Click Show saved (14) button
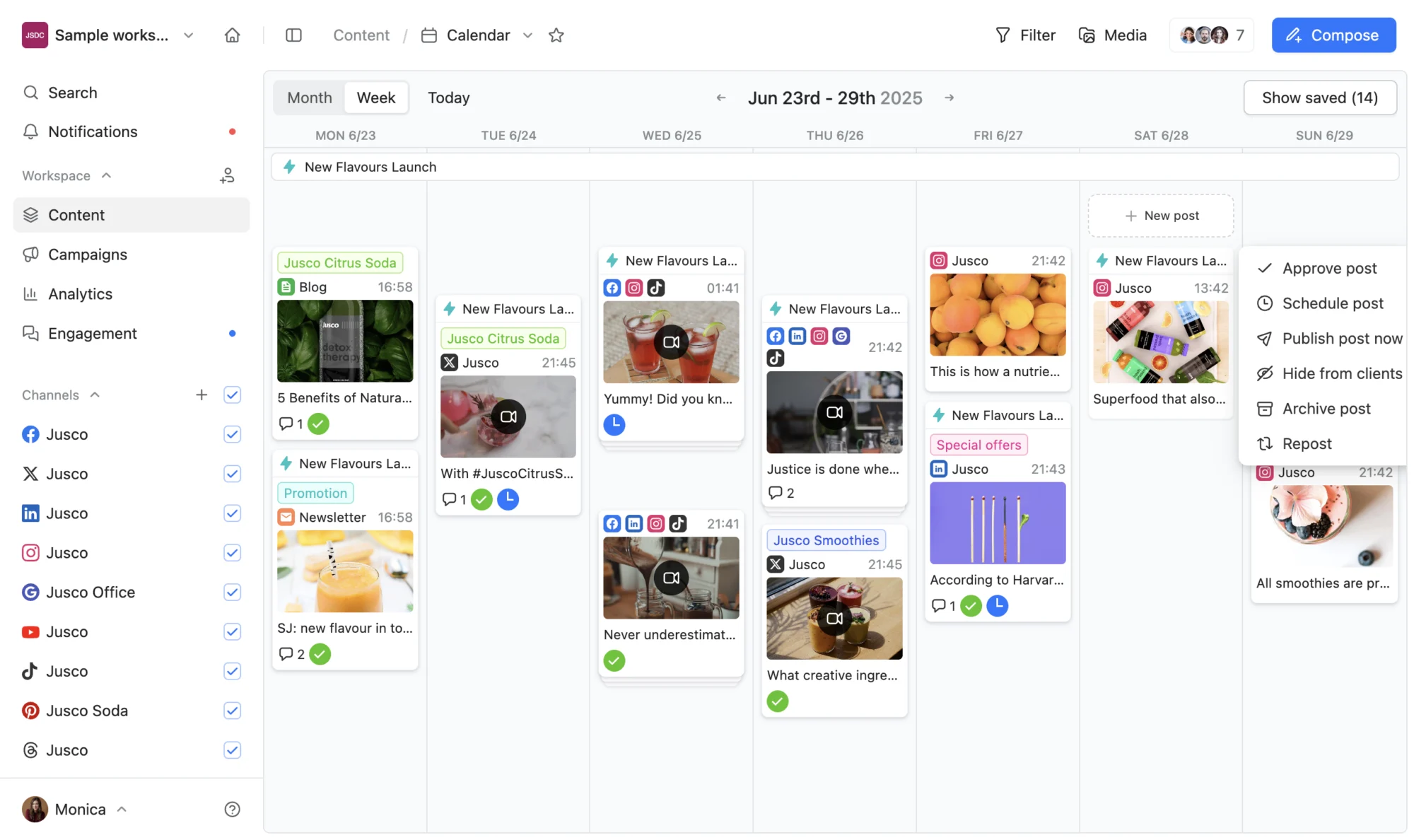Image resolution: width=1414 pixels, height=840 pixels. pos(1320,98)
